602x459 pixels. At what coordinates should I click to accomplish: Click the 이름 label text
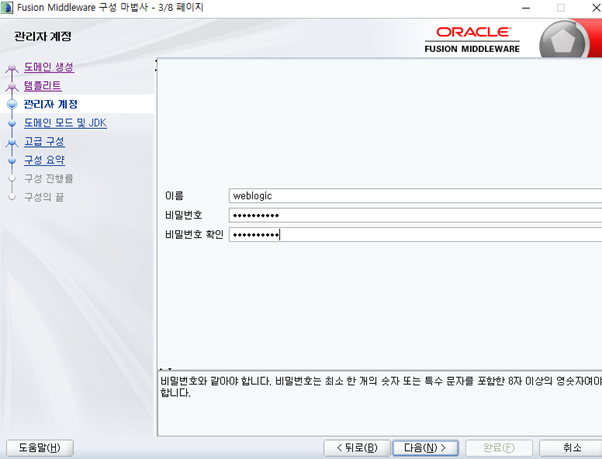tap(174, 196)
